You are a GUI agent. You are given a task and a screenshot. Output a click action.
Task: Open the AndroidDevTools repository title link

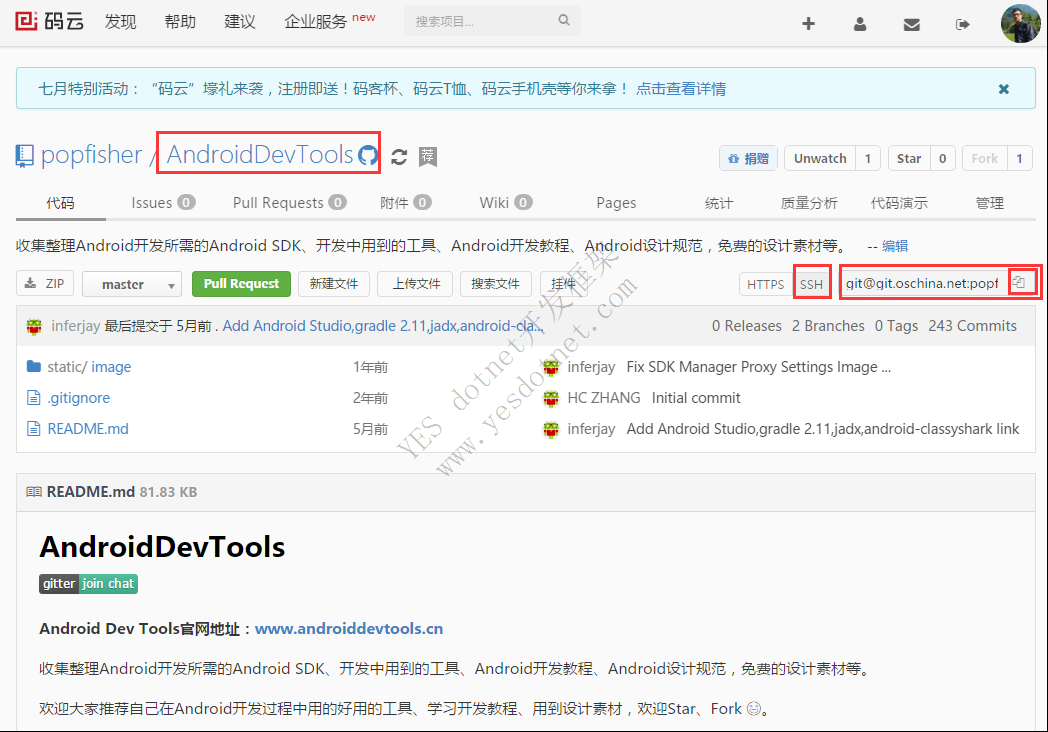[259, 154]
